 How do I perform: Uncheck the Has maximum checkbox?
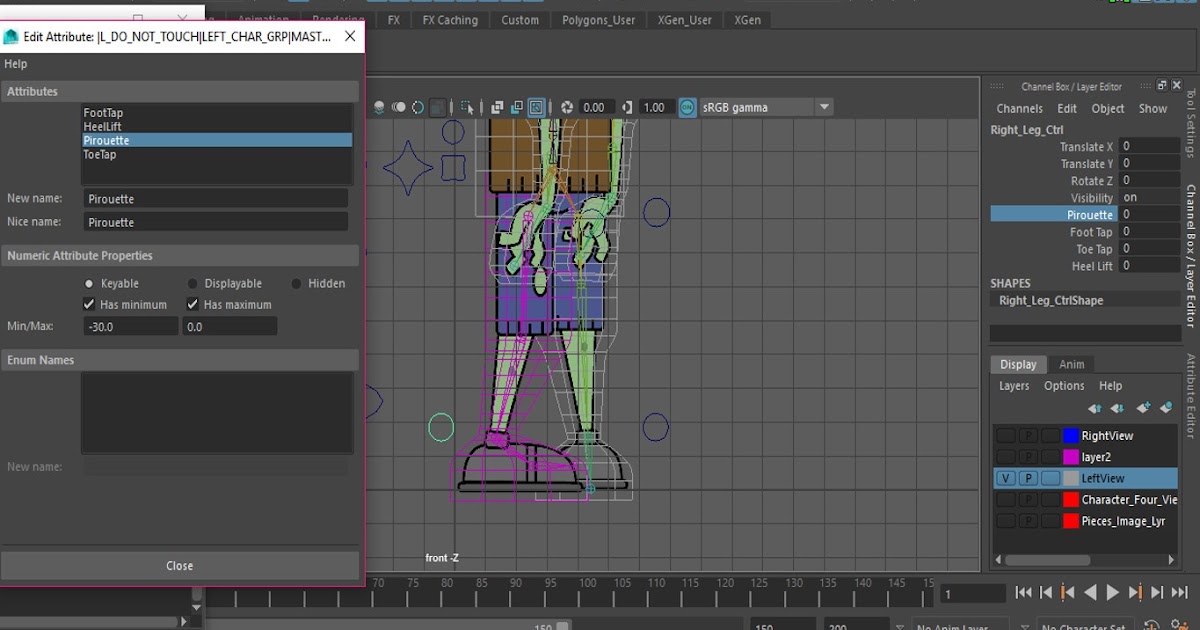pyautogui.click(x=193, y=305)
